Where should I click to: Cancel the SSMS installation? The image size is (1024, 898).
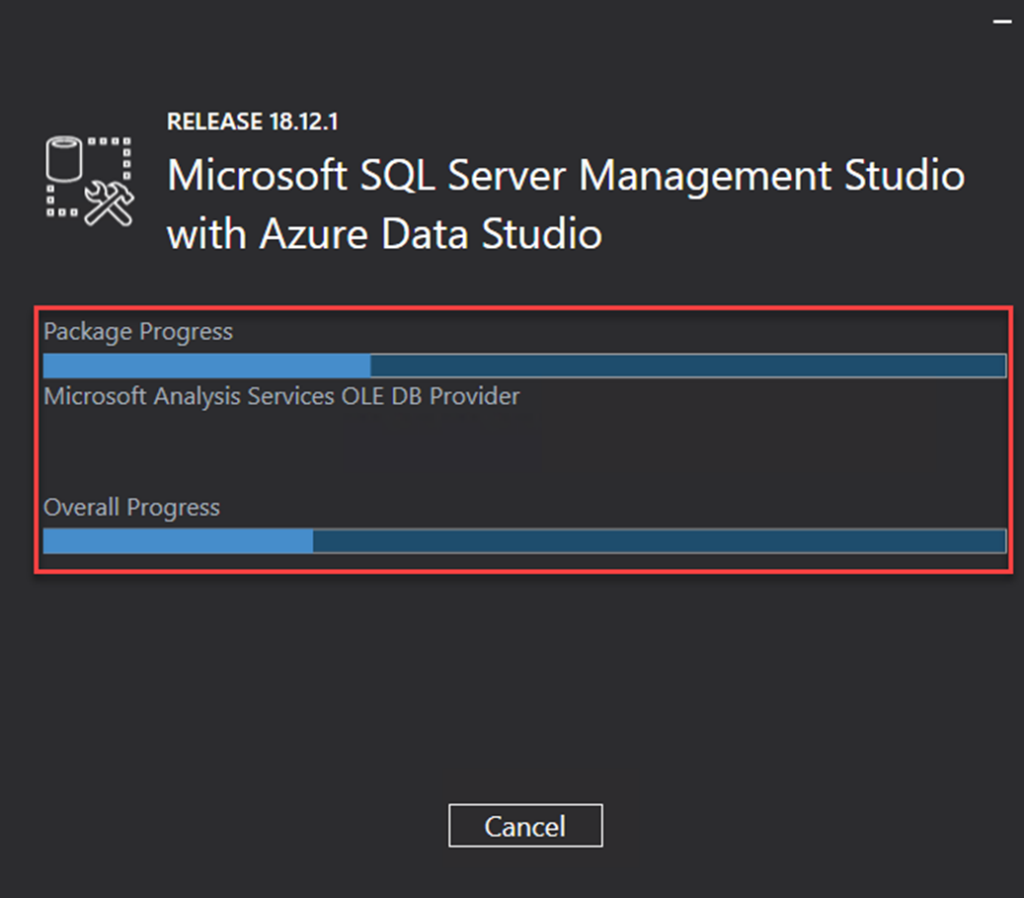click(525, 826)
